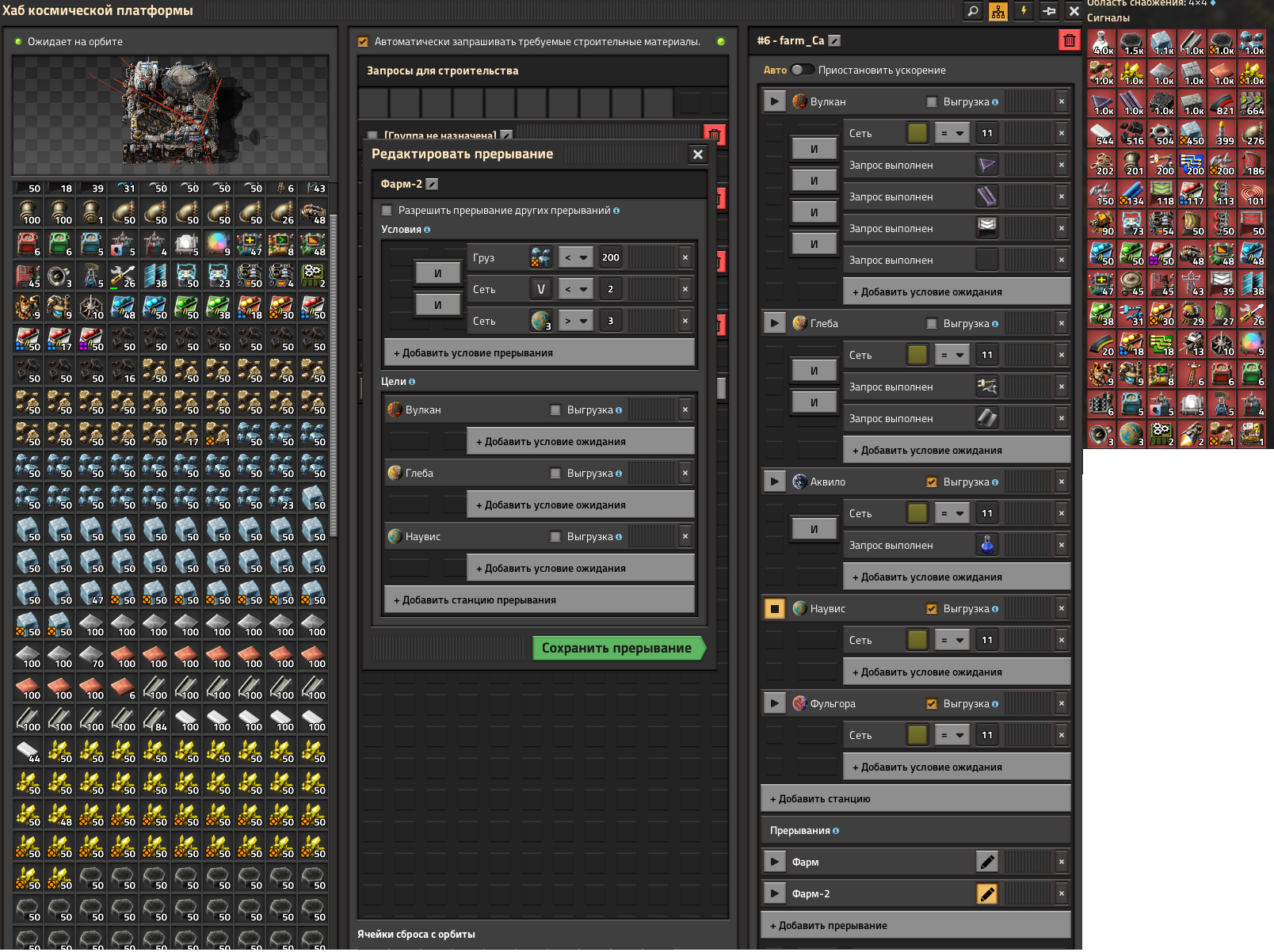Uncheck automatic construction materials request checkbox
The image size is (1274, 952).
tap(363, 42)
